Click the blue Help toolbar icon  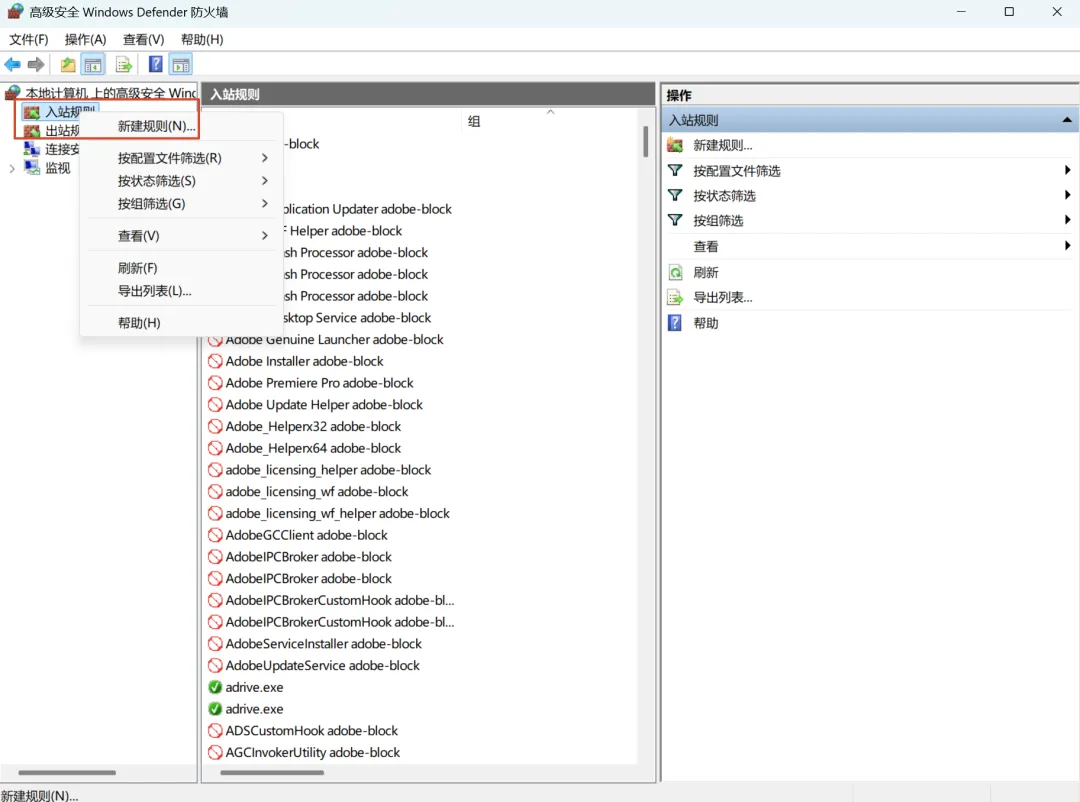pos(156,65)
